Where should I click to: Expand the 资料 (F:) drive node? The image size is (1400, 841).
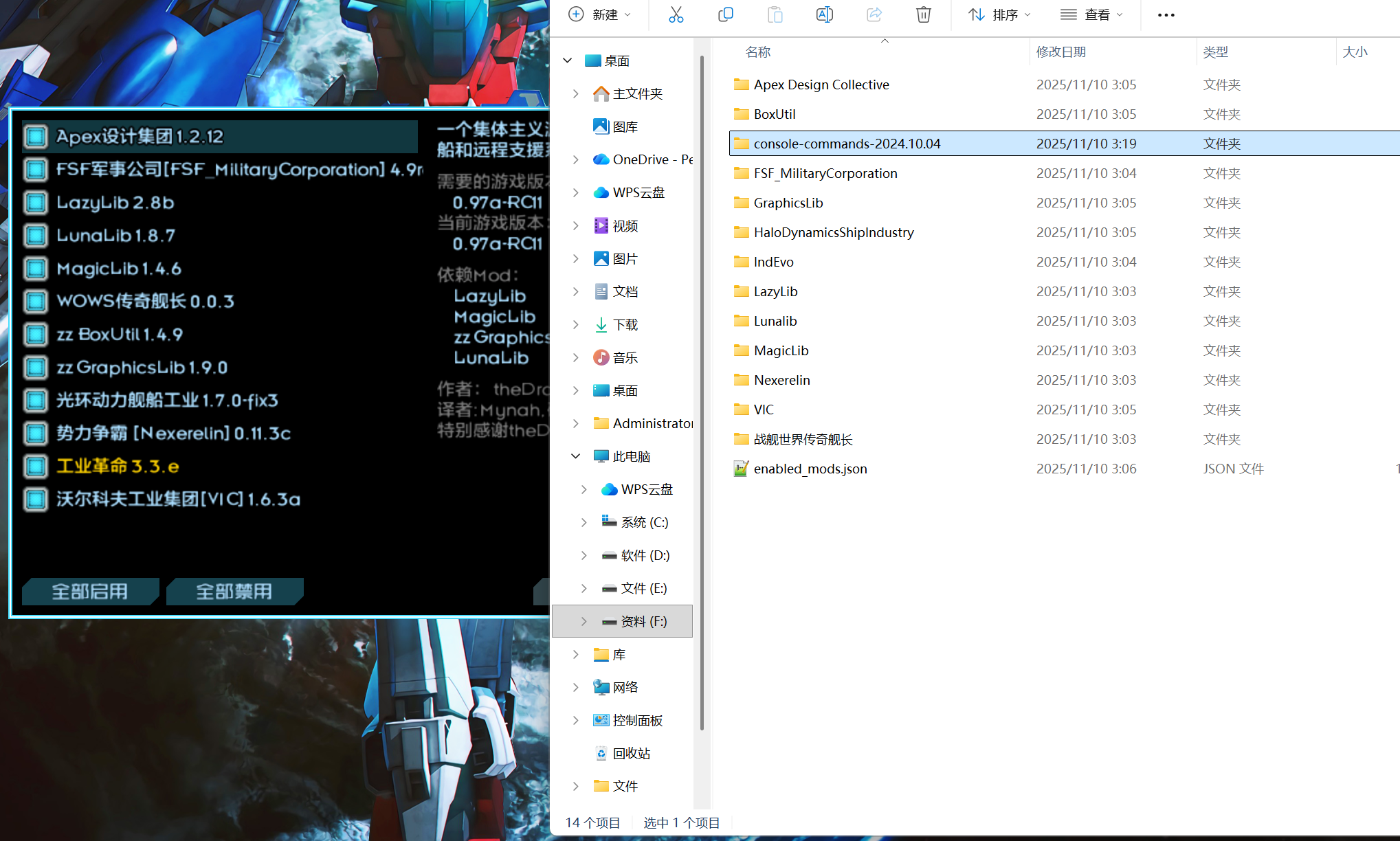(x=584, y=621)
